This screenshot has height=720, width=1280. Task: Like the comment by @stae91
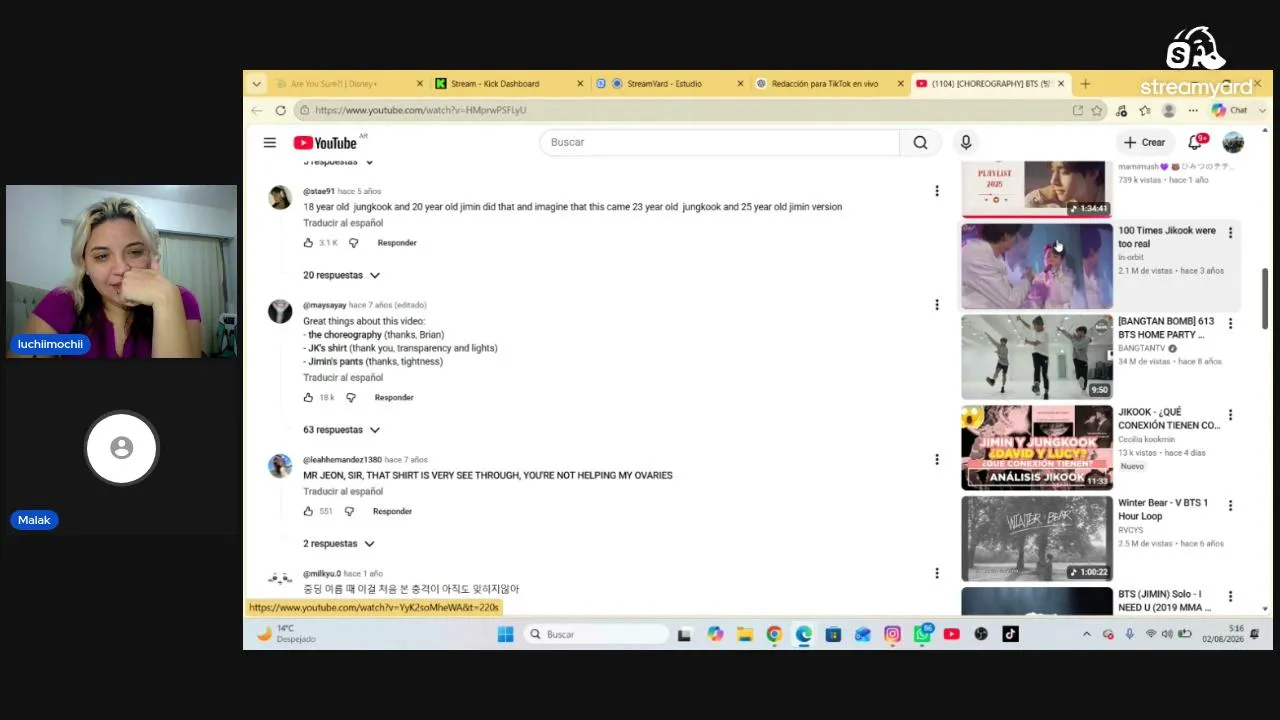pos(308,243)
